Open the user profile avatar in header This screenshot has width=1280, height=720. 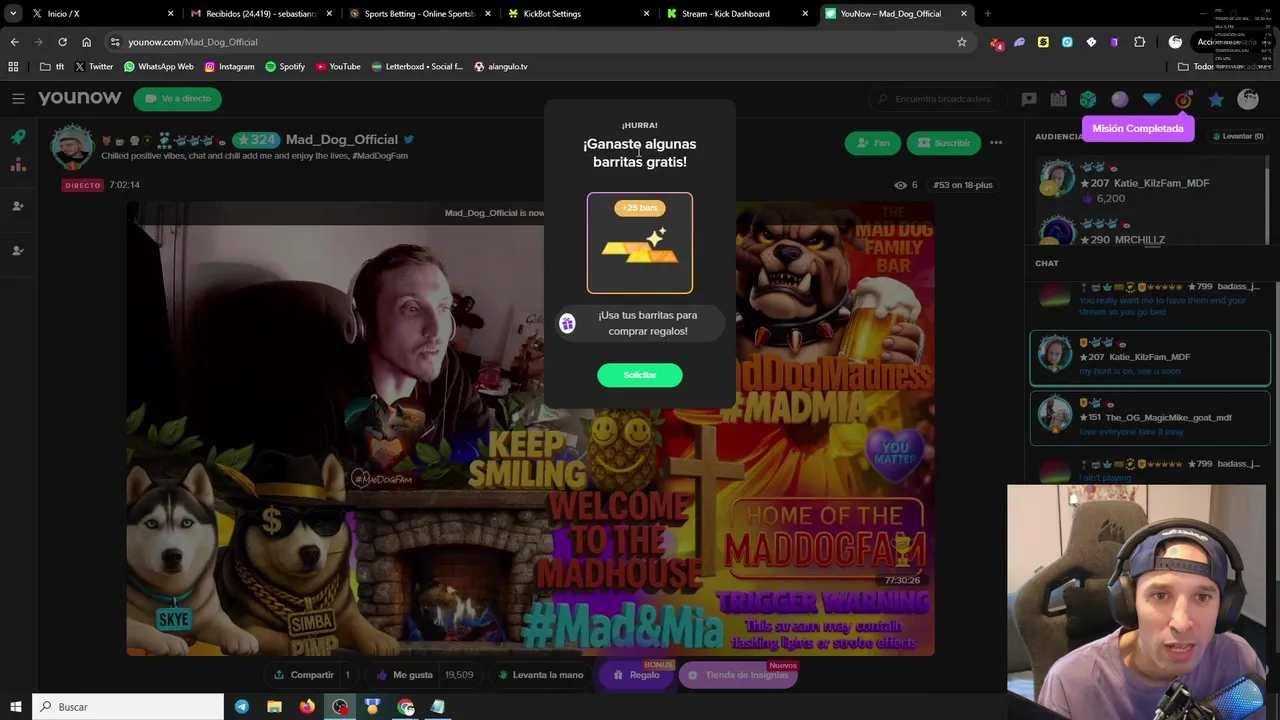point(1248,99)
